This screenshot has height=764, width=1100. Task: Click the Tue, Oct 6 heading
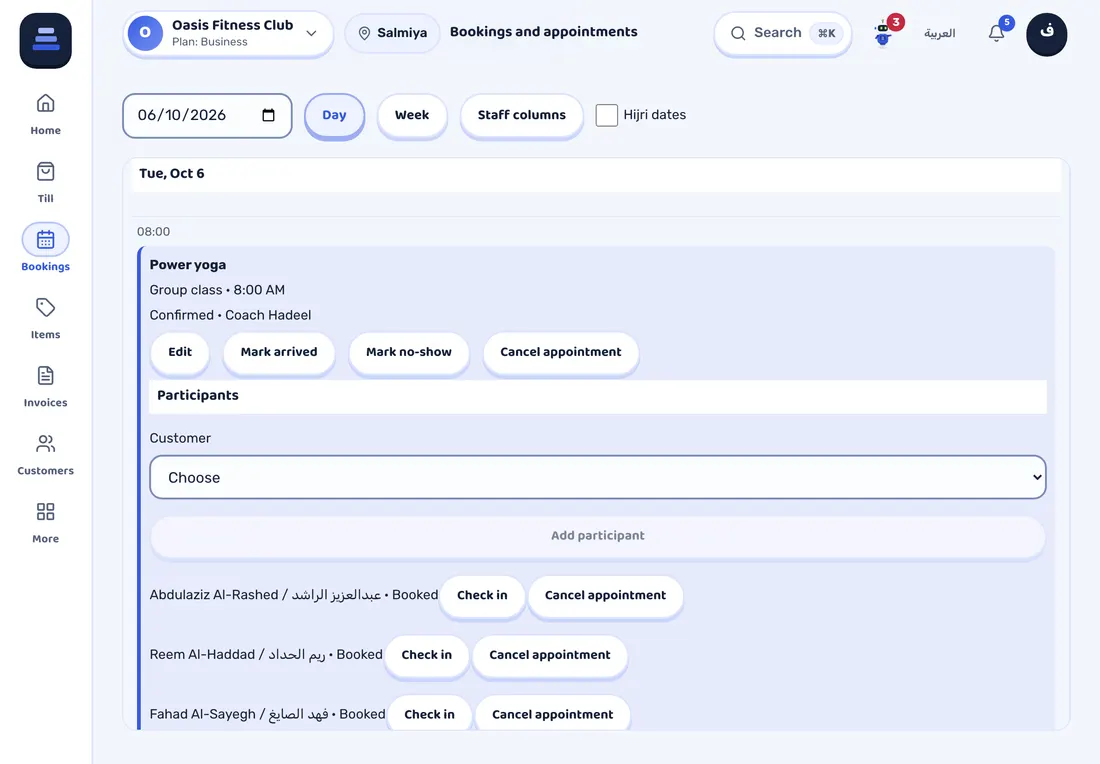[172, 174]
